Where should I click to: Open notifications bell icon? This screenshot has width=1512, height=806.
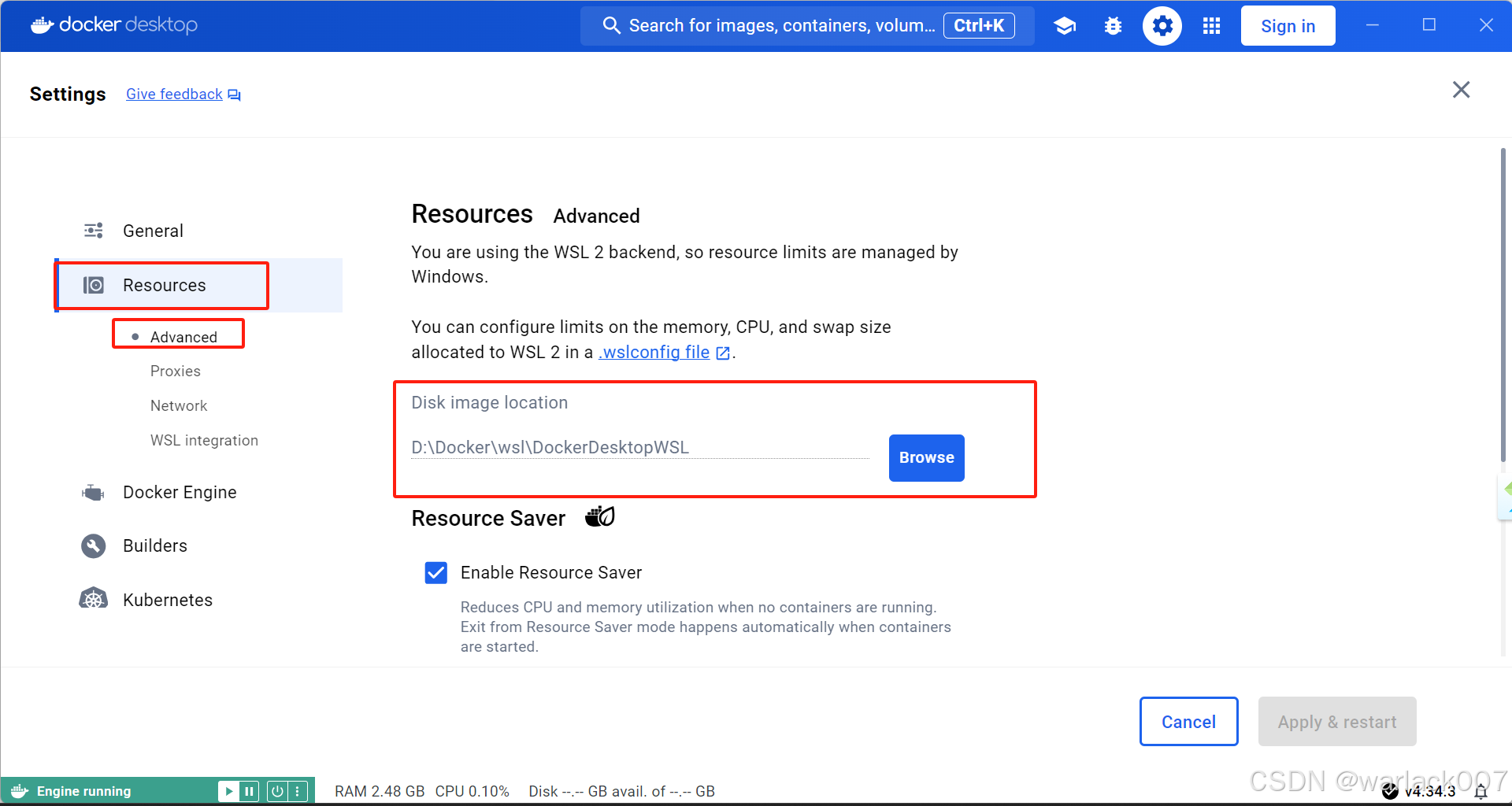pyautogui.click(x=1480, y=792)
